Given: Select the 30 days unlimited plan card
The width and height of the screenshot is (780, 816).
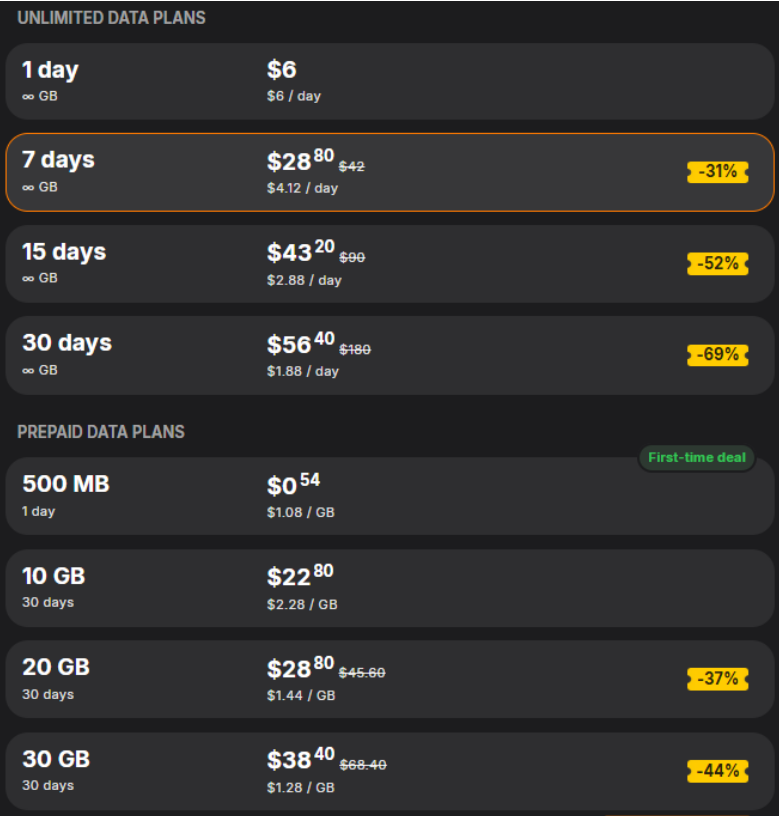Looking at the screenshot, I should (389, 355).
